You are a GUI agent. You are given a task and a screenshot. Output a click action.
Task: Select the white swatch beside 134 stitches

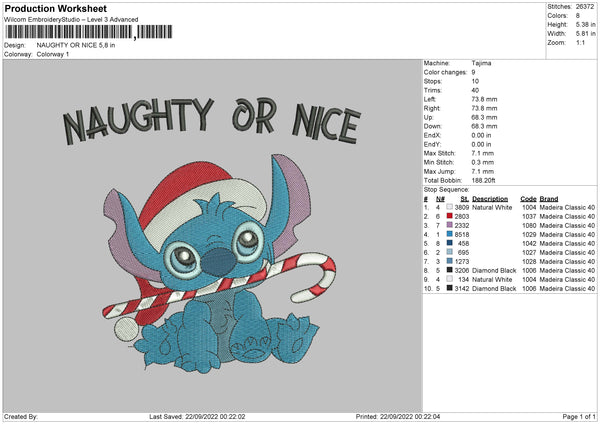[450, 279]
